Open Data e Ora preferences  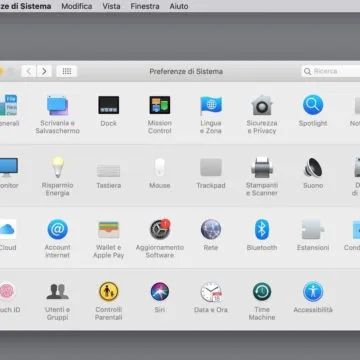point(211,297)
